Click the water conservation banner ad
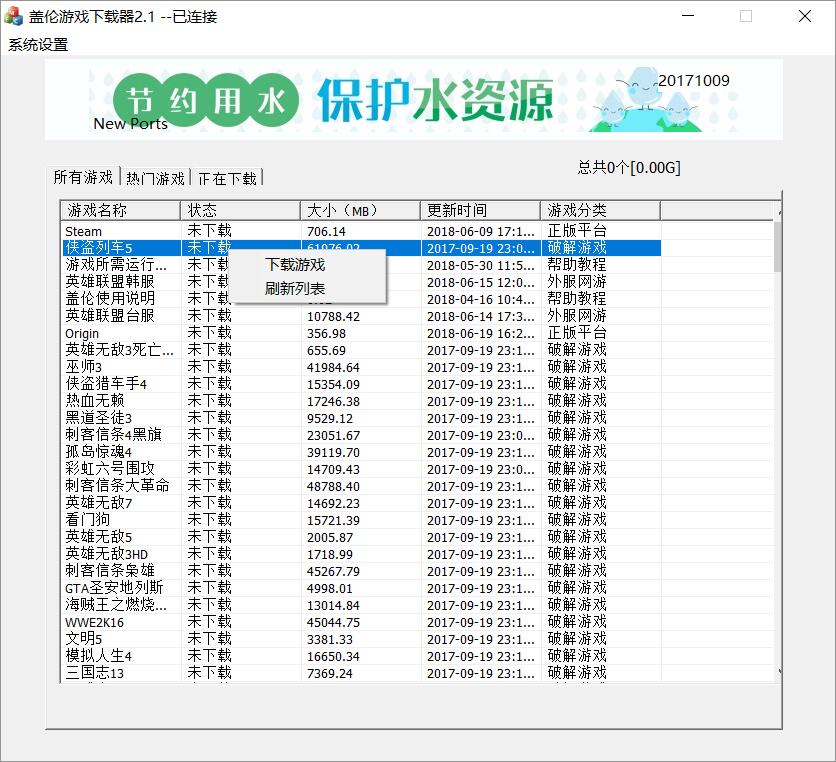Screen dimensions: 836x762 coord(414,99)
